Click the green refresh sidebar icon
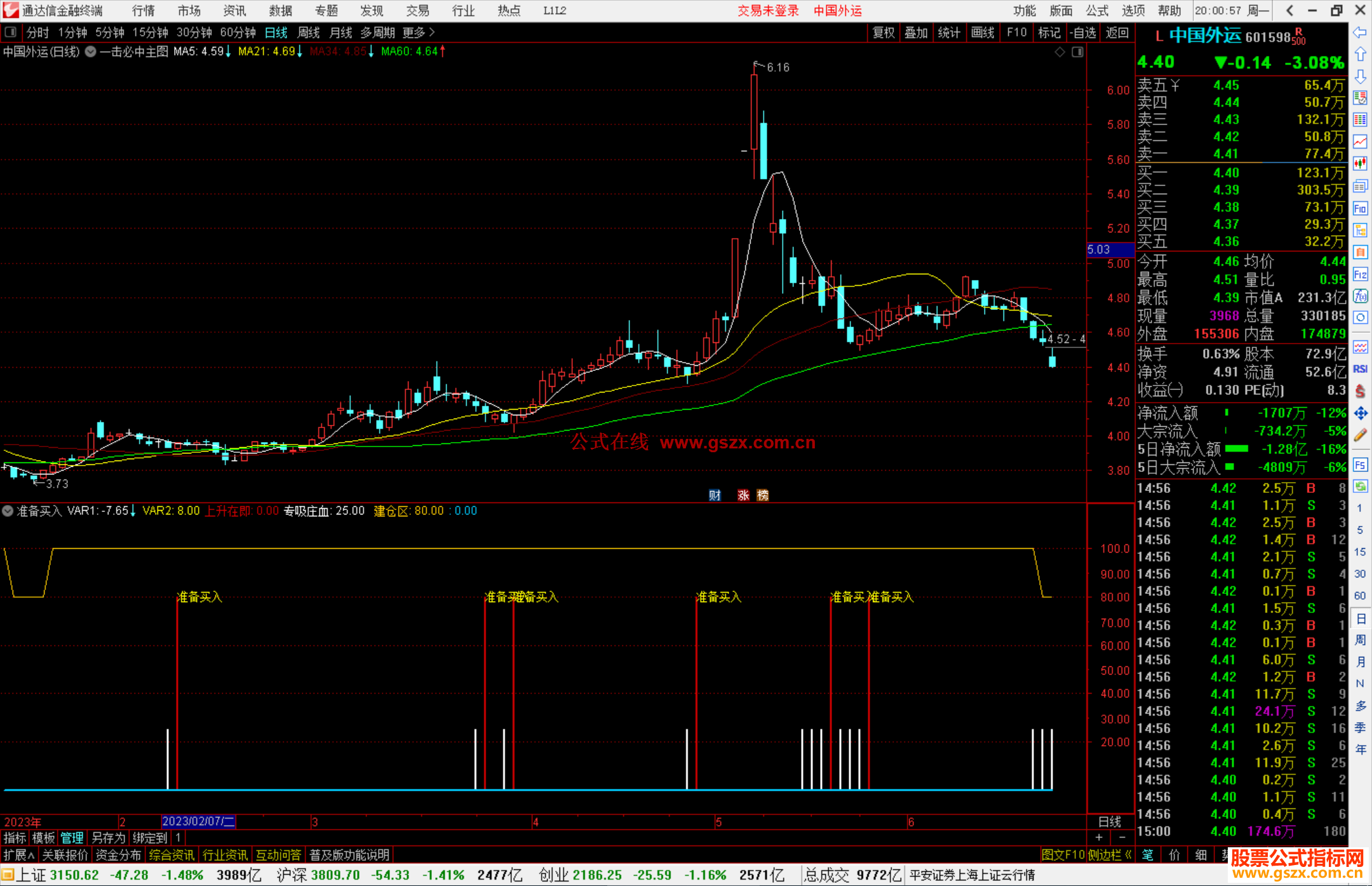Screen dimensions: 1372x886 (1360, 487)
